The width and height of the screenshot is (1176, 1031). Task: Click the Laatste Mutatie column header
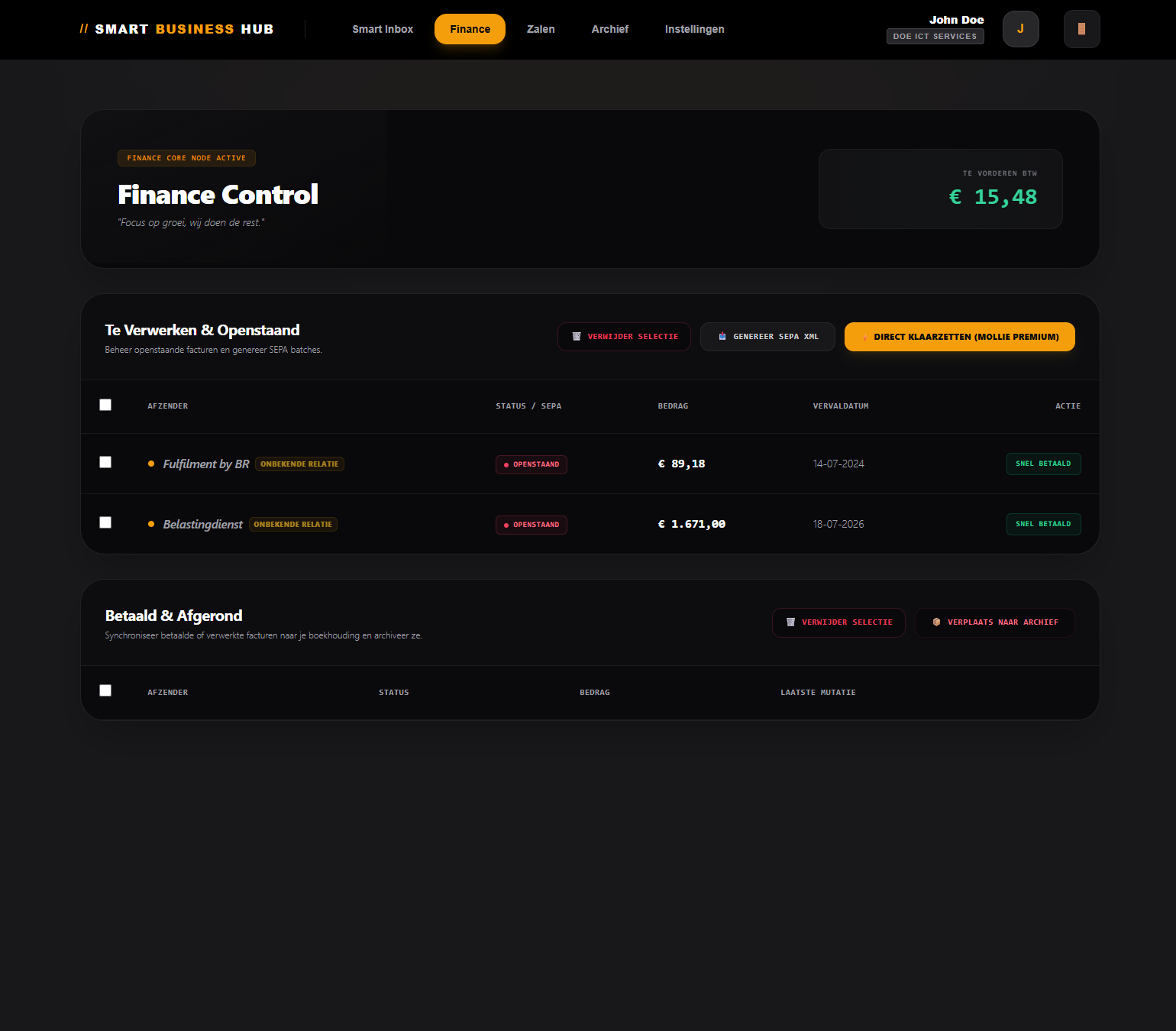click(818, 693)
